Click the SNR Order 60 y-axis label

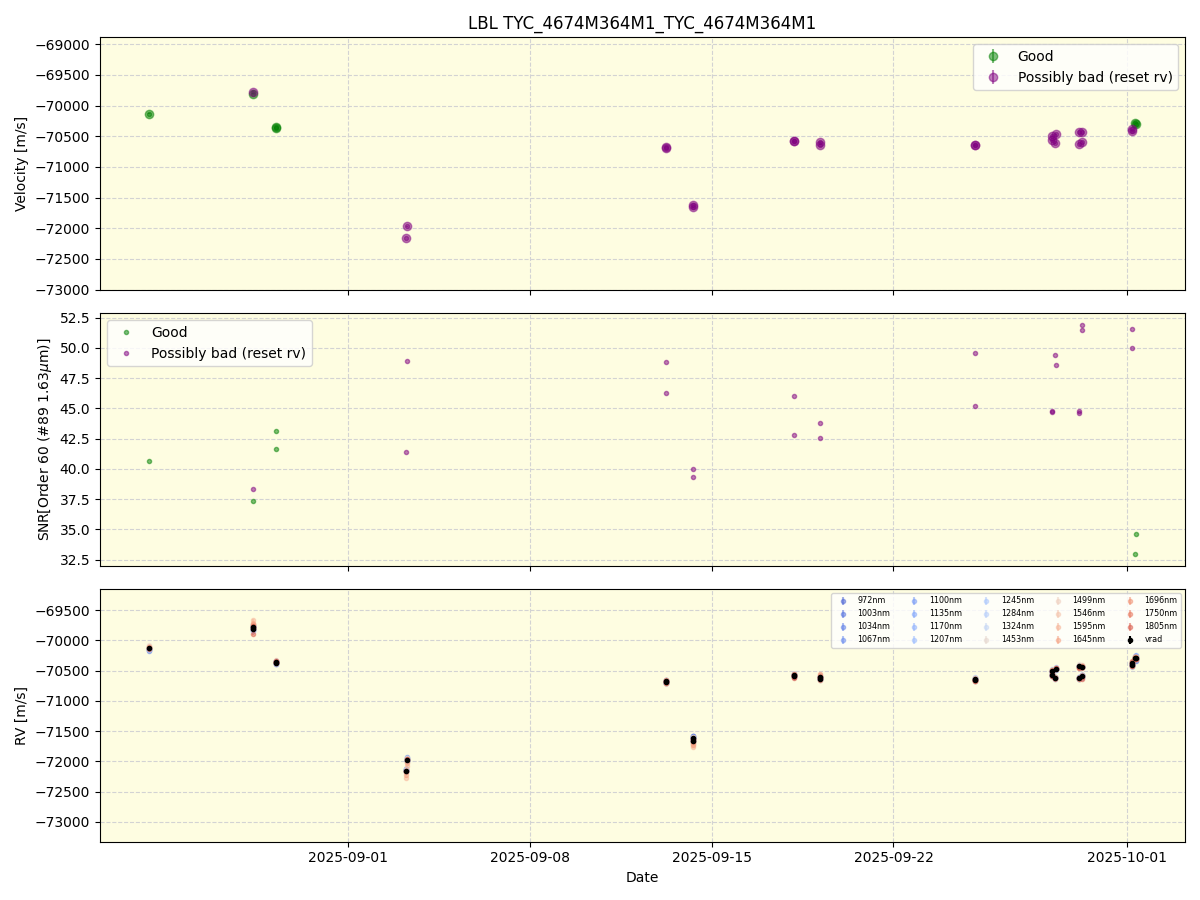click(x=44, y=440)
